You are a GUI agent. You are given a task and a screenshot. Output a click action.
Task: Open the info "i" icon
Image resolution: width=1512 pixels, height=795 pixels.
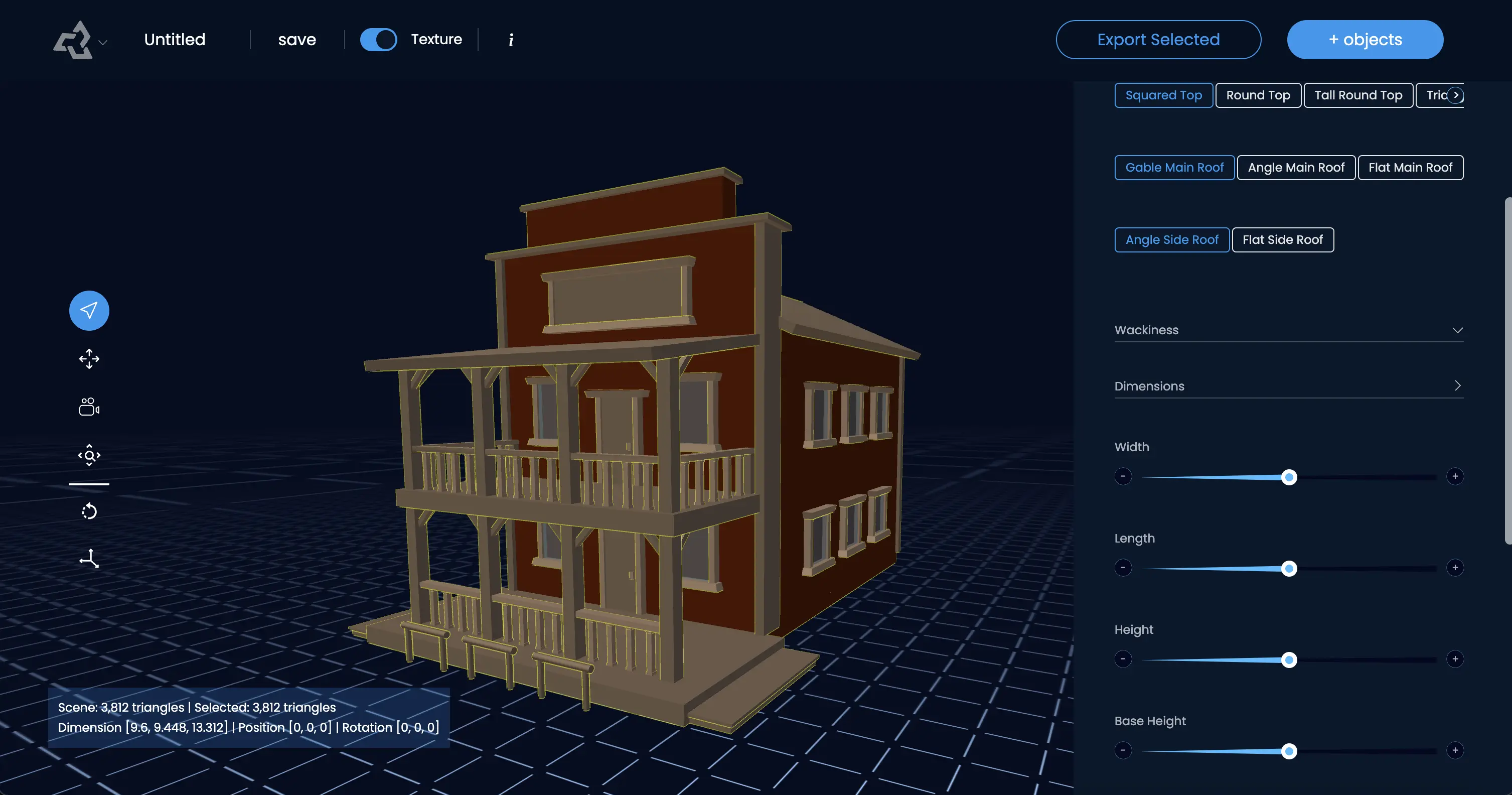511,40
